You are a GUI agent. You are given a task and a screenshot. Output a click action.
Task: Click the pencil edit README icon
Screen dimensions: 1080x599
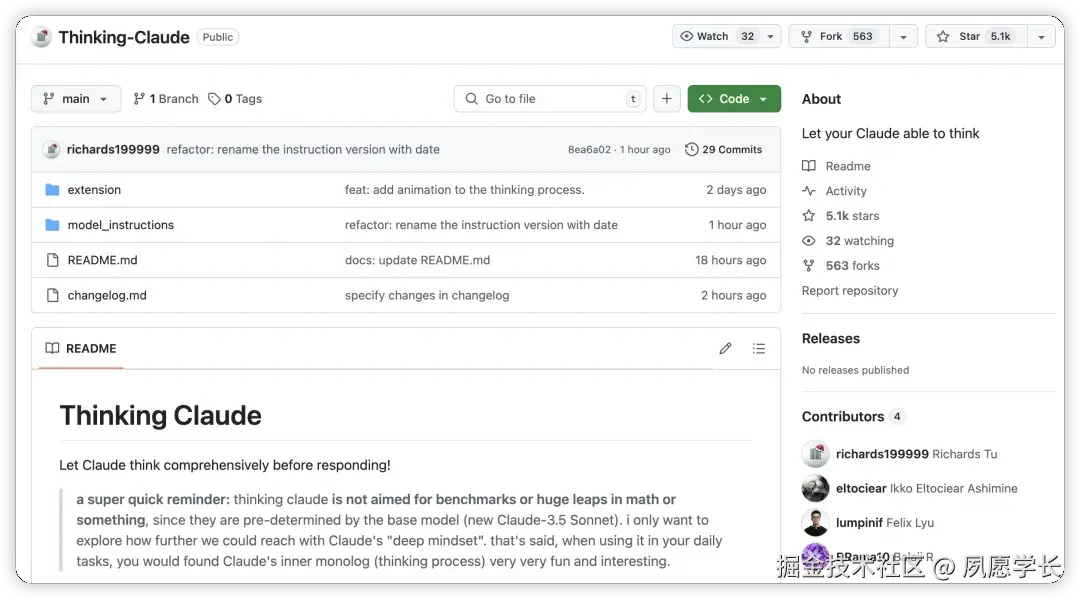[x=725, y=349]
